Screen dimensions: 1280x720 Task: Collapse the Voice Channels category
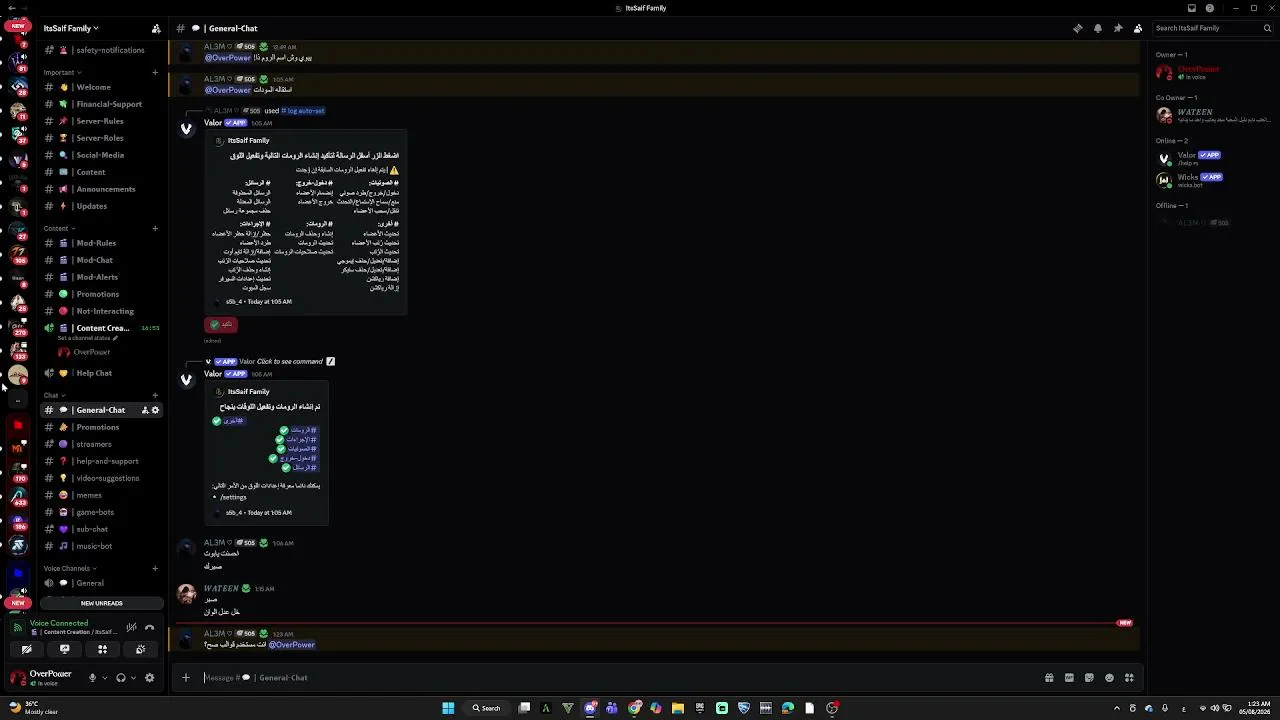click(68, 568)
